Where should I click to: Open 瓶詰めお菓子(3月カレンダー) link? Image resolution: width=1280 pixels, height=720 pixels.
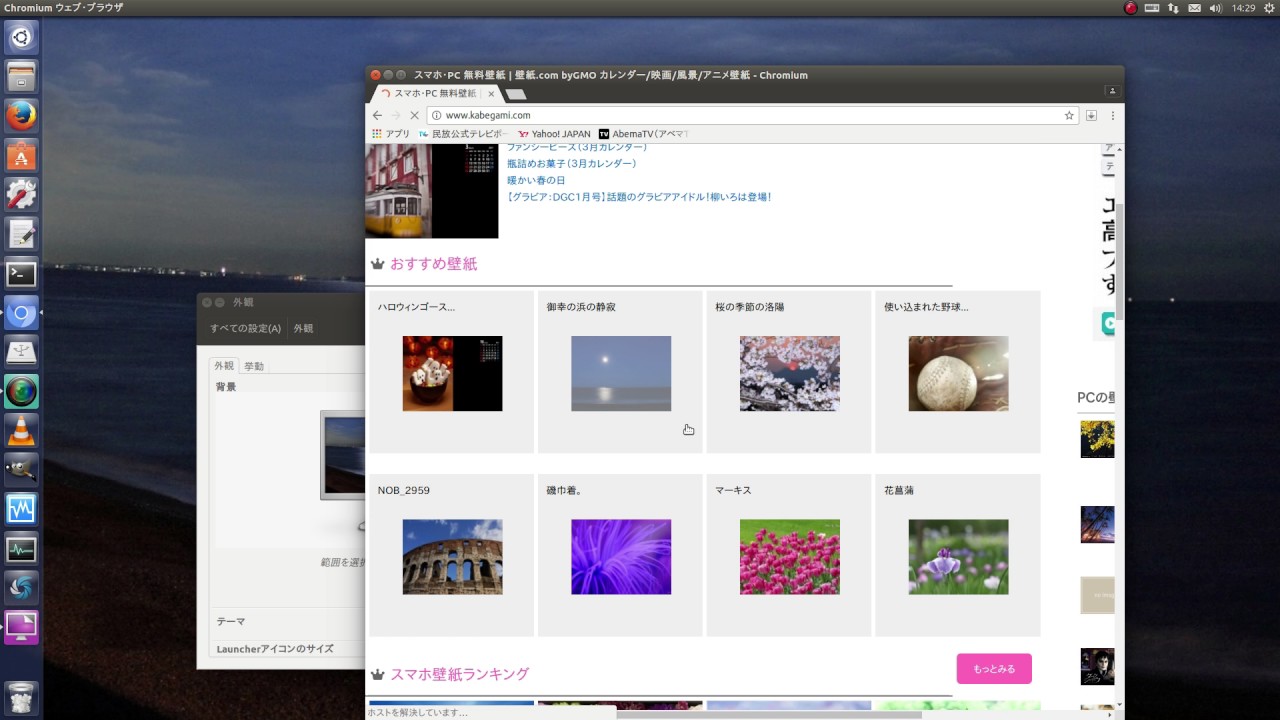click(x=571, y=163)
